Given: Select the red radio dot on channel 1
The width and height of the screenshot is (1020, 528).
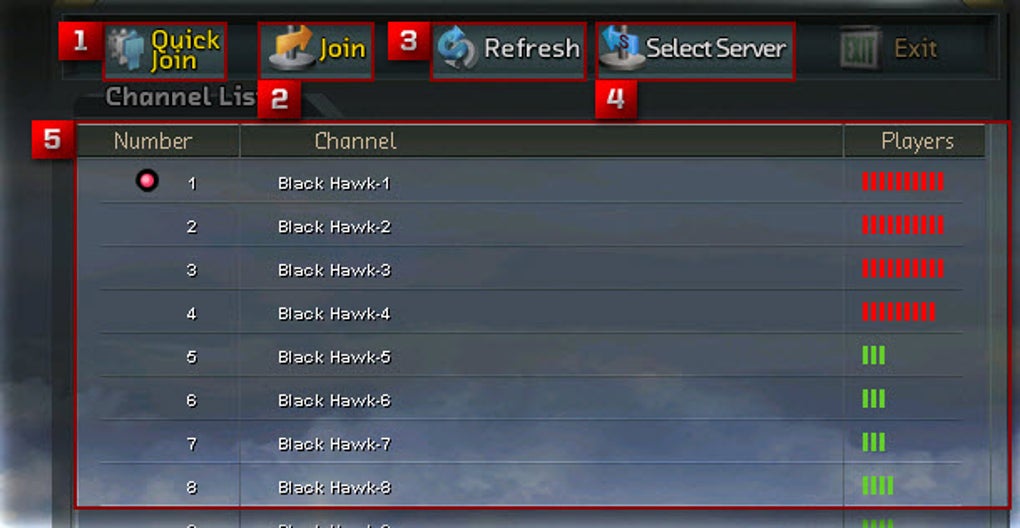Looking at the screenshot, I should [x=148, y=181].
